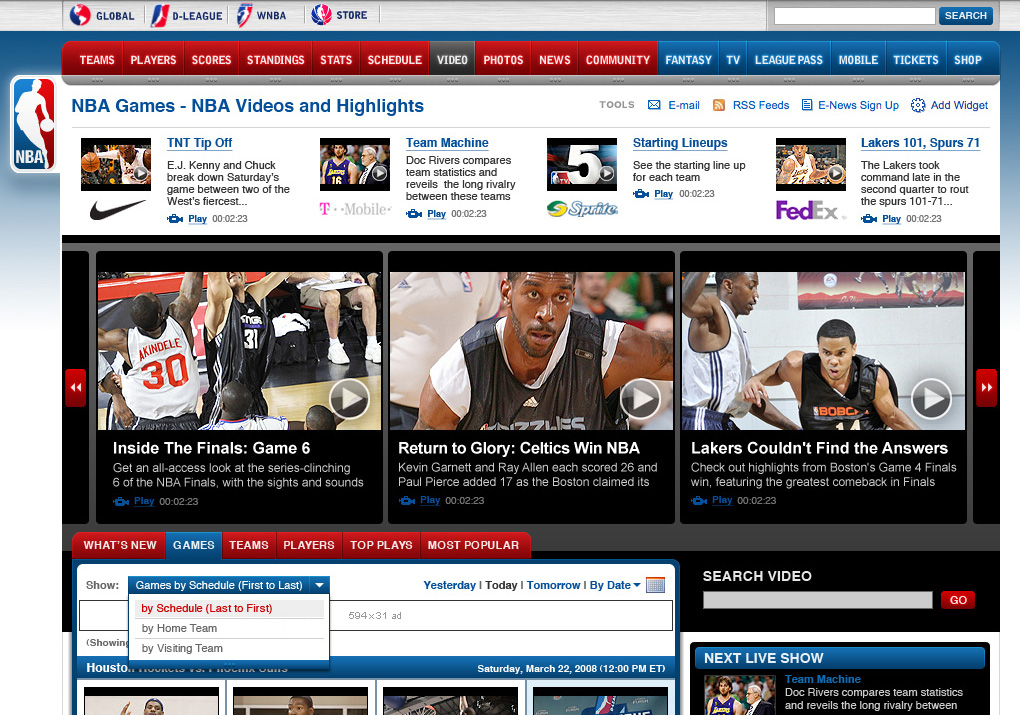Open the D-LEAGUE section from the top bar
1020x715 pixels.
(186, 15)
